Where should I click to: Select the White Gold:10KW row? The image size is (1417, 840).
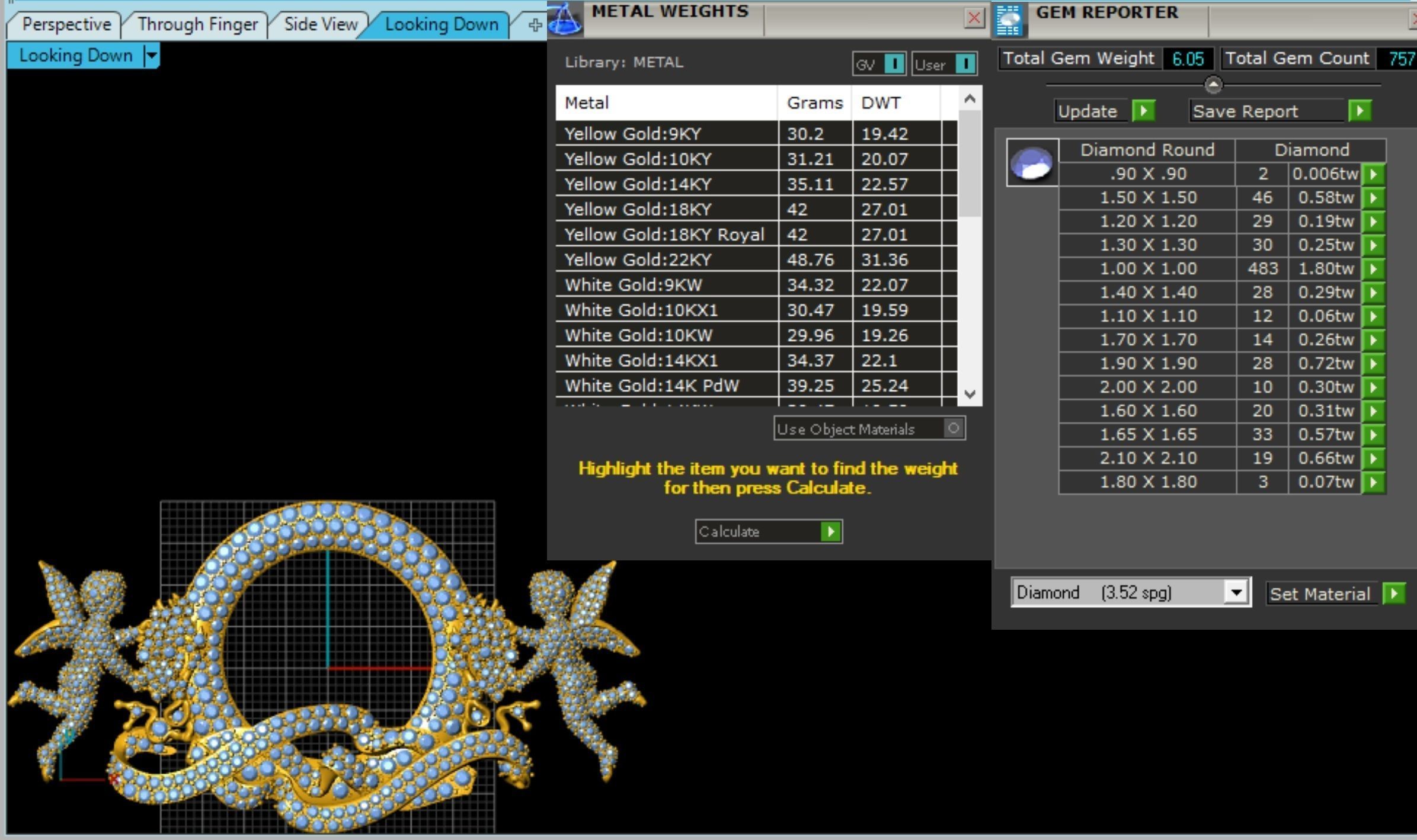(x=756, y=335)
